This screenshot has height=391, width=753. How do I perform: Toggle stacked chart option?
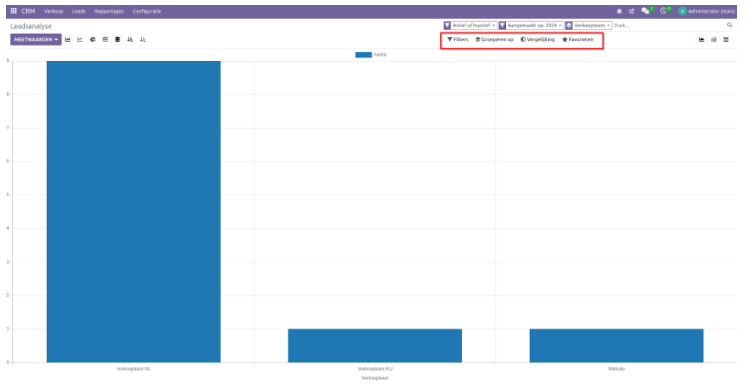click(x=118, y=39)
